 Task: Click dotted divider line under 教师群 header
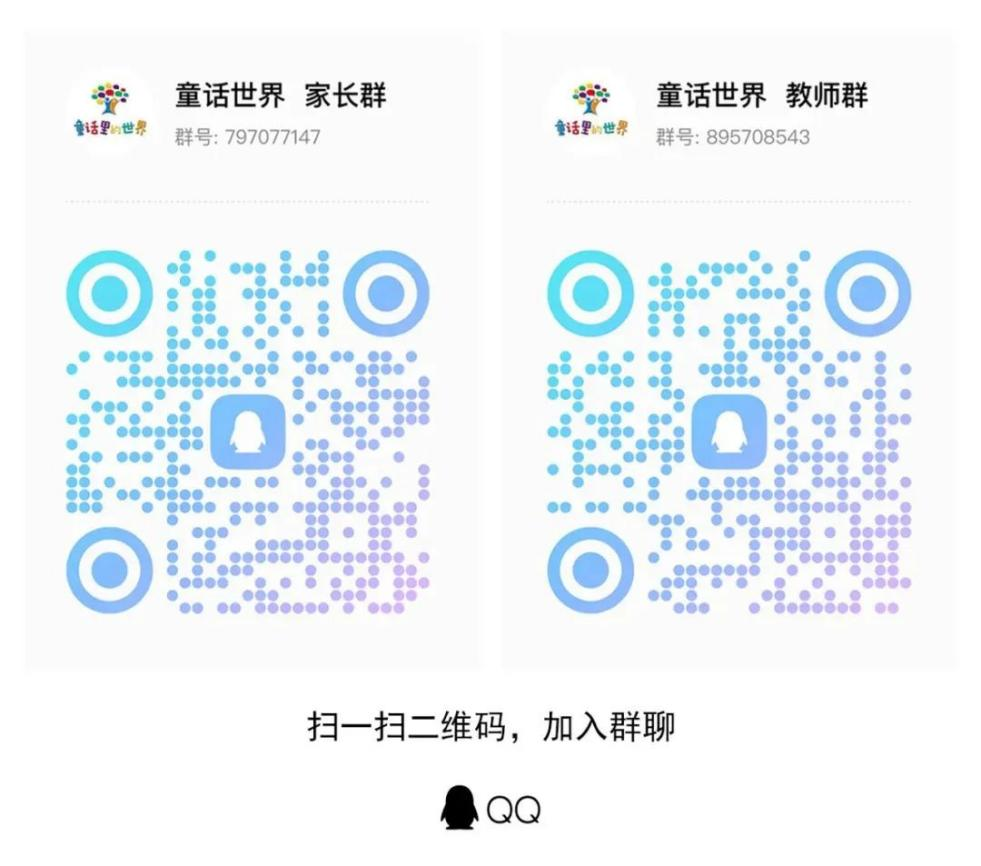click(x=729, y=201)
